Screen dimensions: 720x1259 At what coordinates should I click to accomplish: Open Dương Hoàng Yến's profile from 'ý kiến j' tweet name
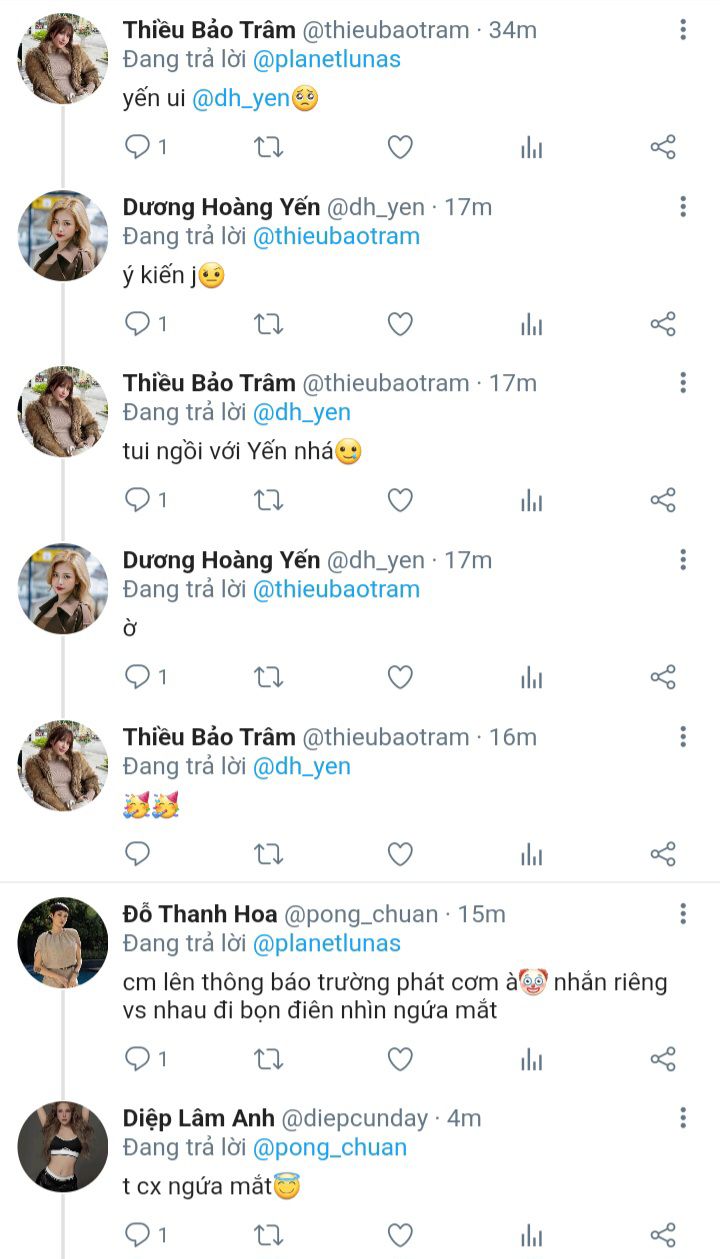point(221,207)
